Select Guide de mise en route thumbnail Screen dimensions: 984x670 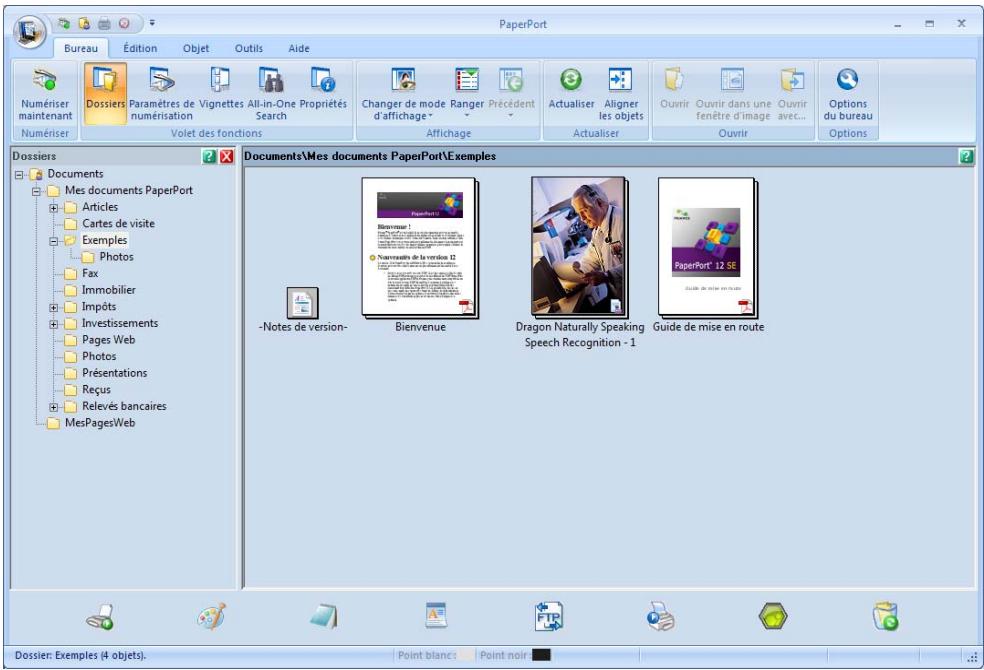click(x=708, y=247)
